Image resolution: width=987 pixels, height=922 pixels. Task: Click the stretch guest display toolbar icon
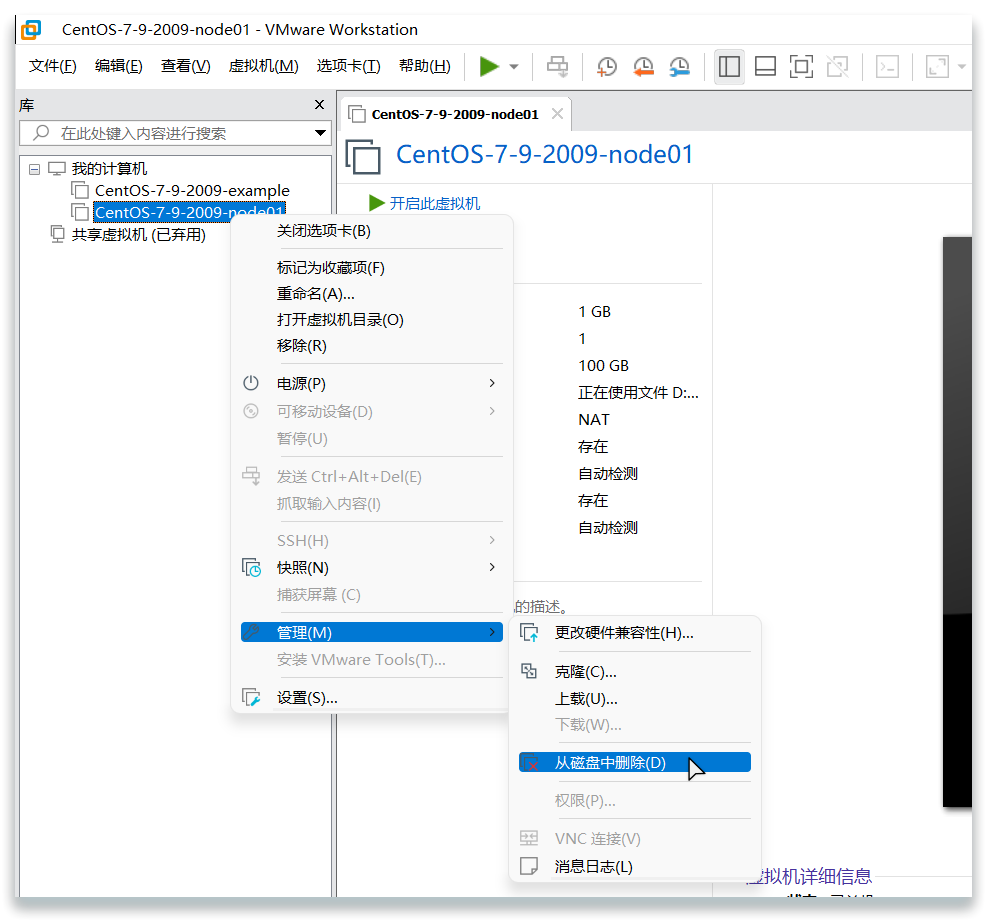pyautogui.click(x=937, y=66)
